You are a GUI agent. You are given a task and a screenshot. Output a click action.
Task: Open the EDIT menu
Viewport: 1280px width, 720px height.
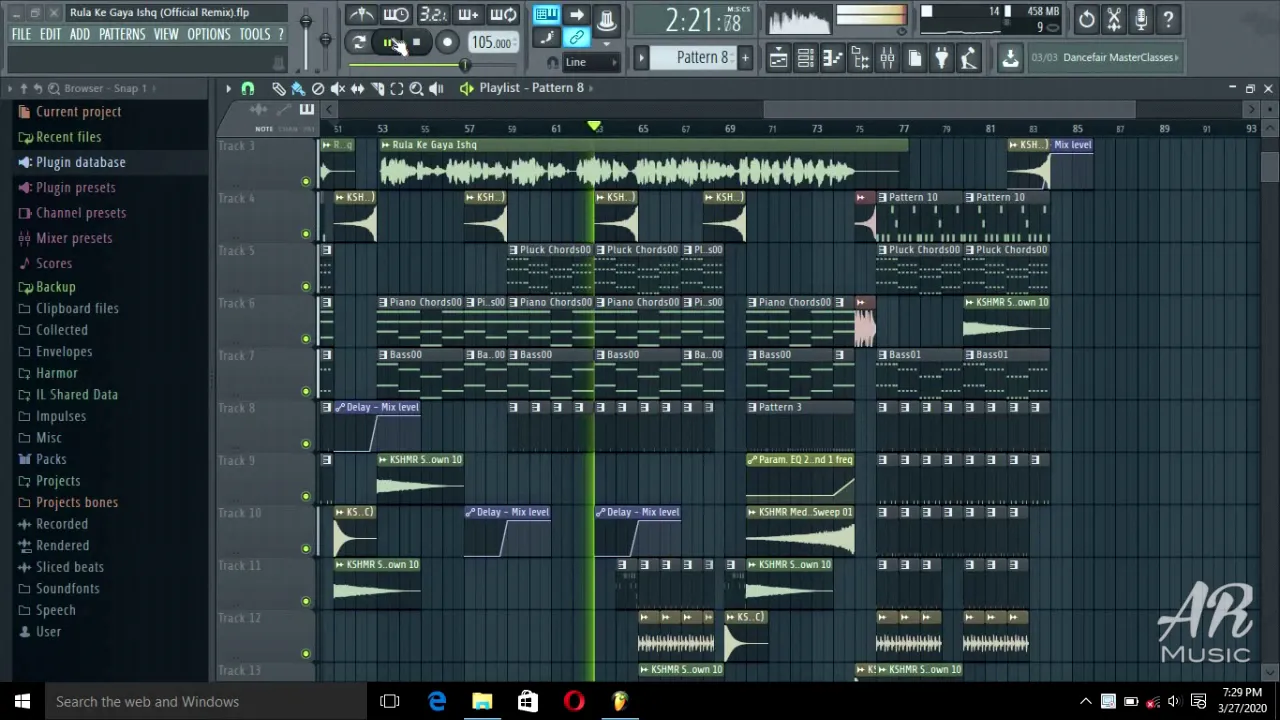[50, 35]
